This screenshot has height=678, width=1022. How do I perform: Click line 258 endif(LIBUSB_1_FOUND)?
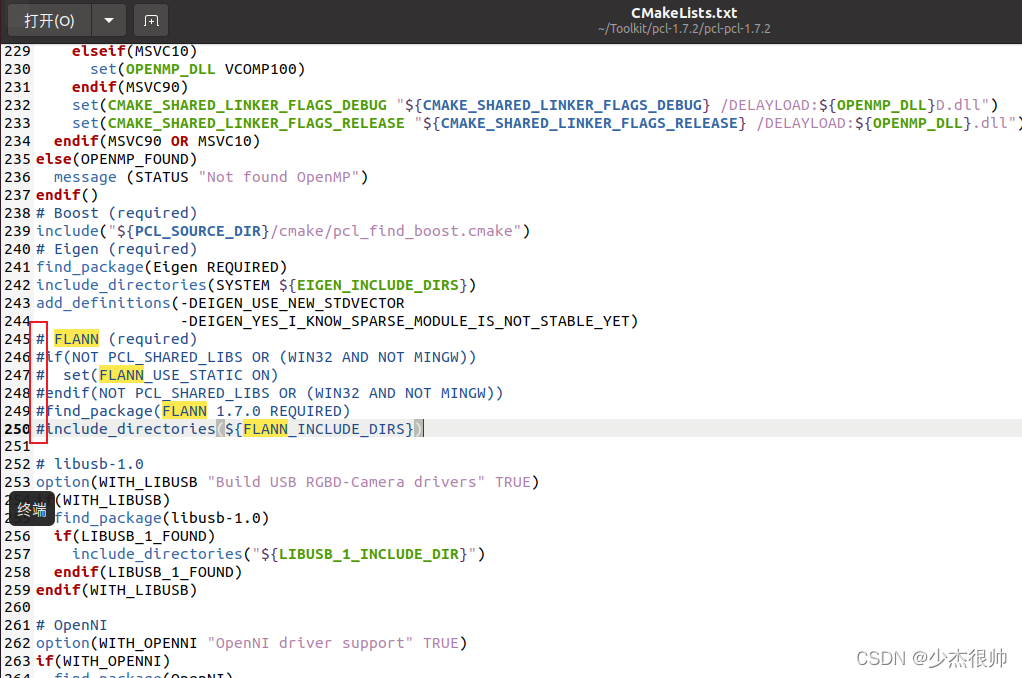click(x=148, y=572)
